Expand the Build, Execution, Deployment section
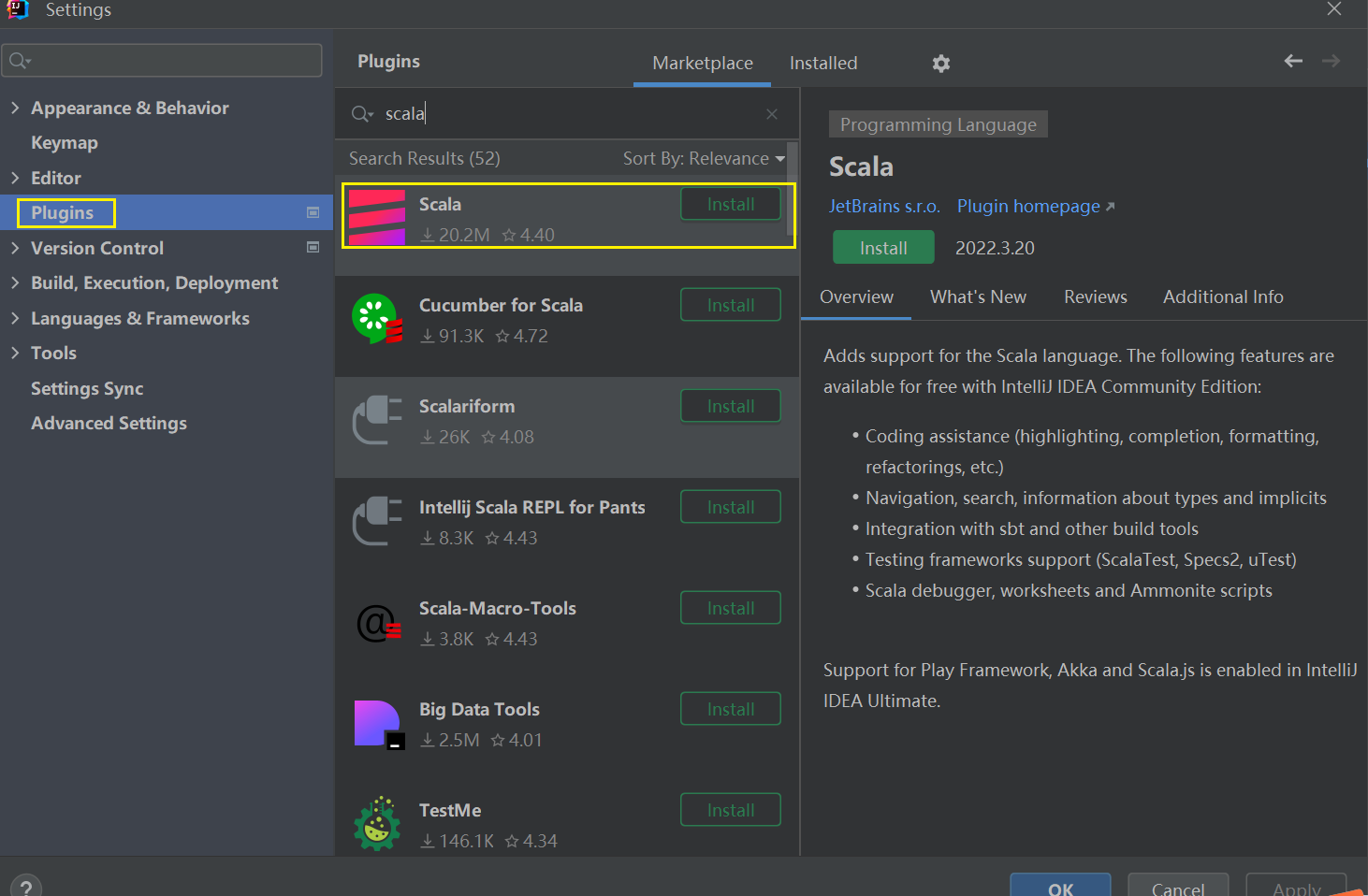This screenshot has height=896, width=1368. 15,282
